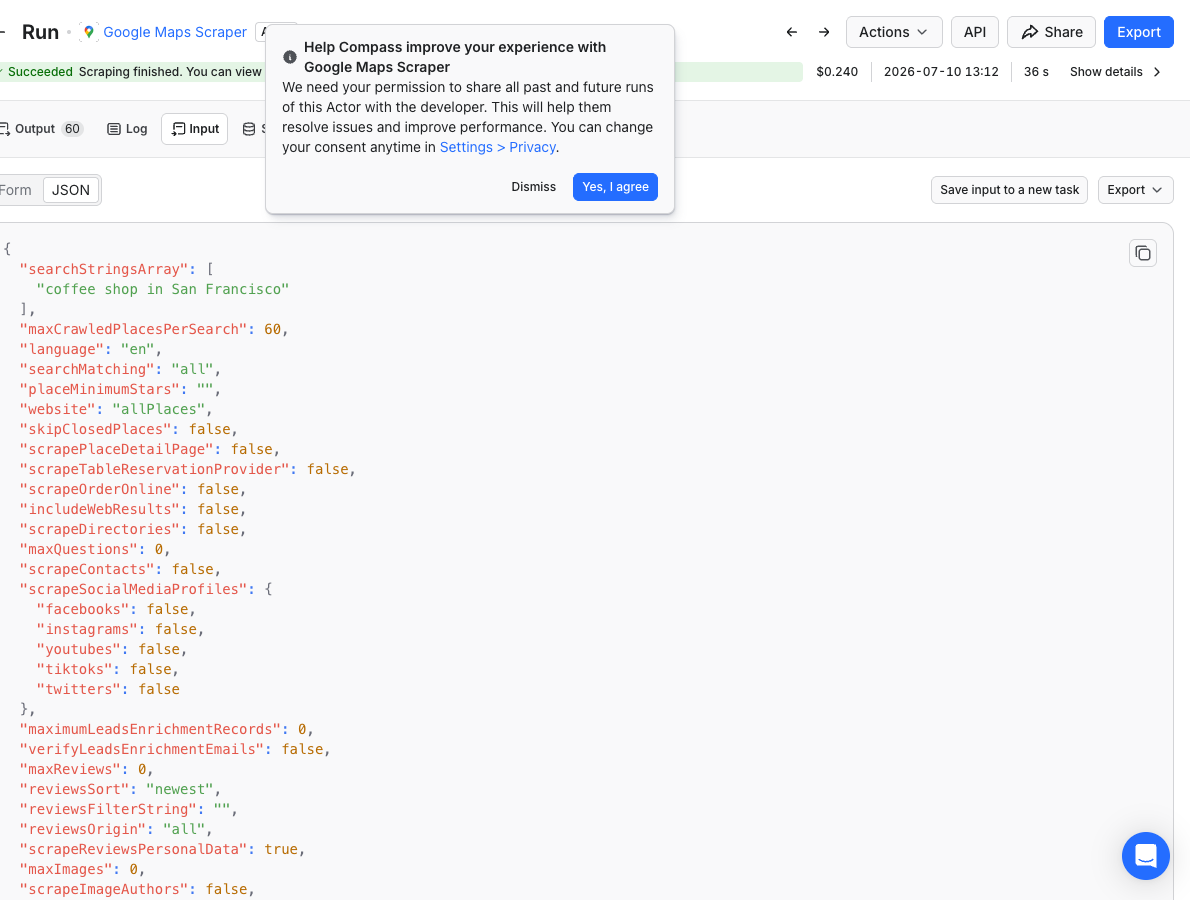
Task: Switch to the Output tab
Action: (40, 129)
